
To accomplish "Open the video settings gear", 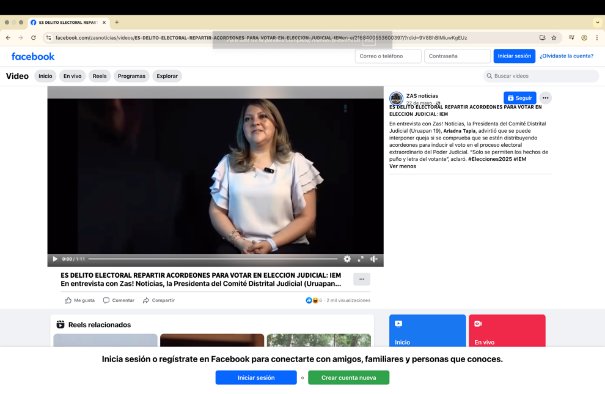I will 347,259.
